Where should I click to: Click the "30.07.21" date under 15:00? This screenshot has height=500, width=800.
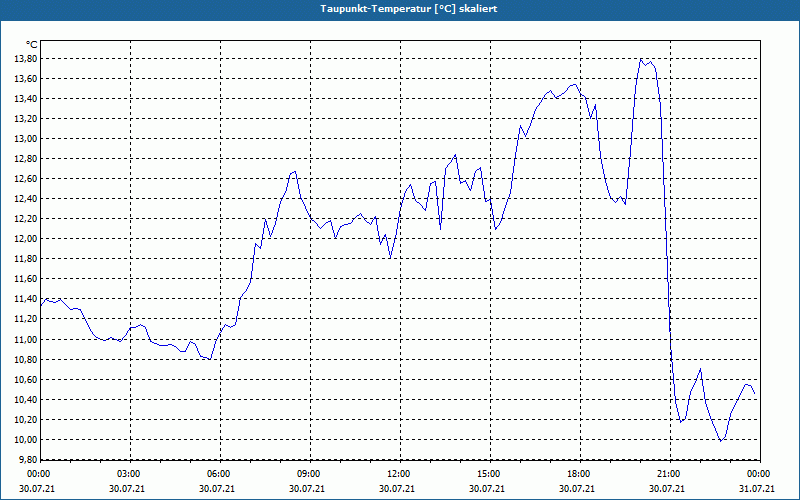tap(487, 489)
